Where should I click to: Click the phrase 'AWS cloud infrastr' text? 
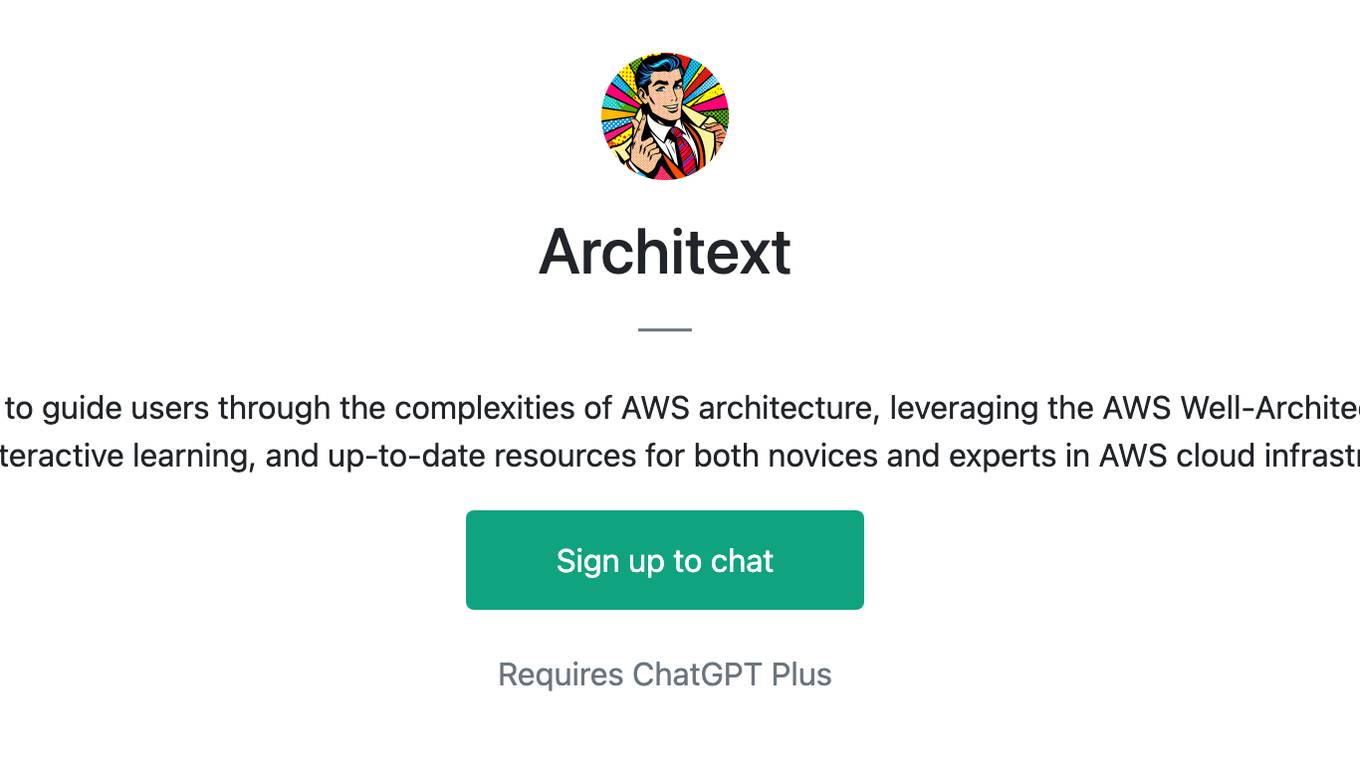pos(1229,456)
